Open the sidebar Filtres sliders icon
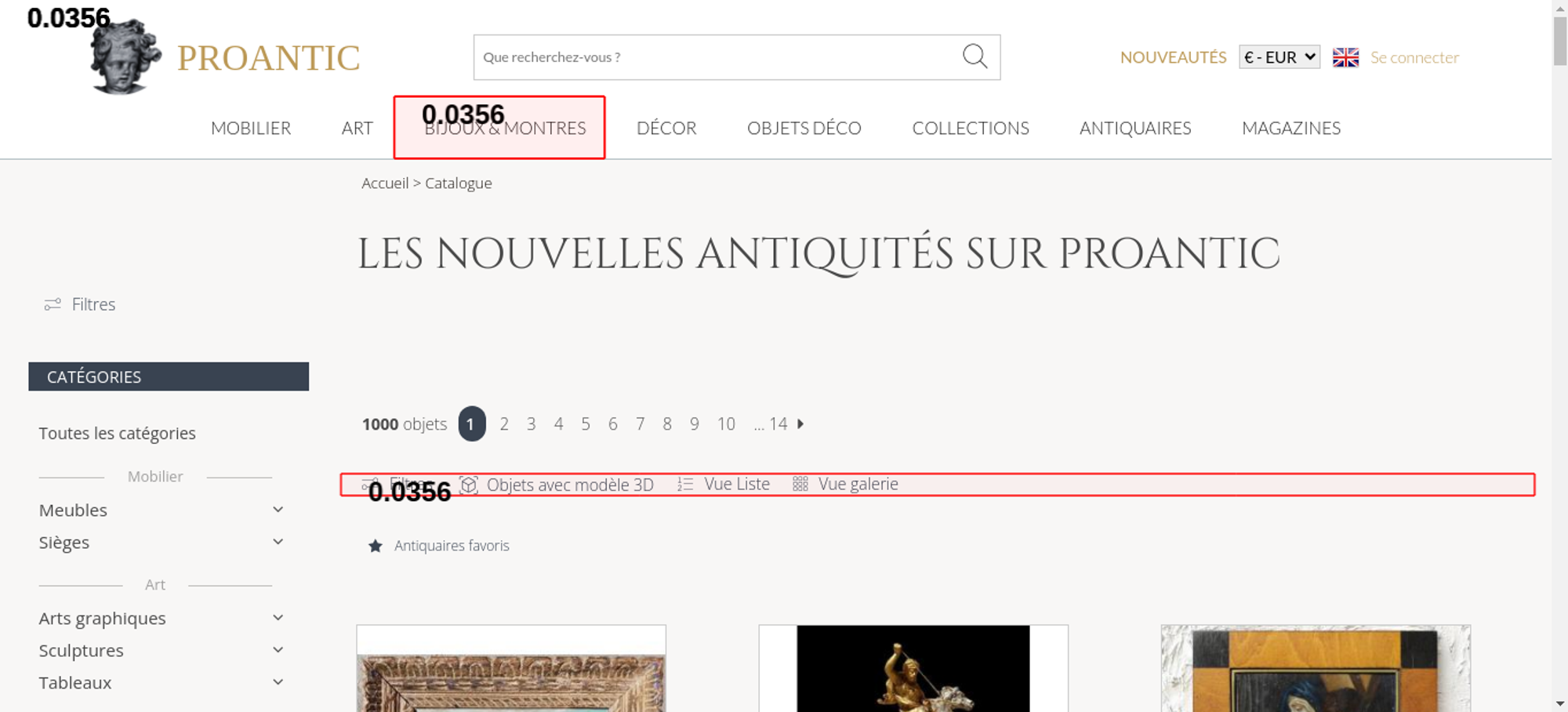Viewport: 1568px width, 712px height. [53, 304]
